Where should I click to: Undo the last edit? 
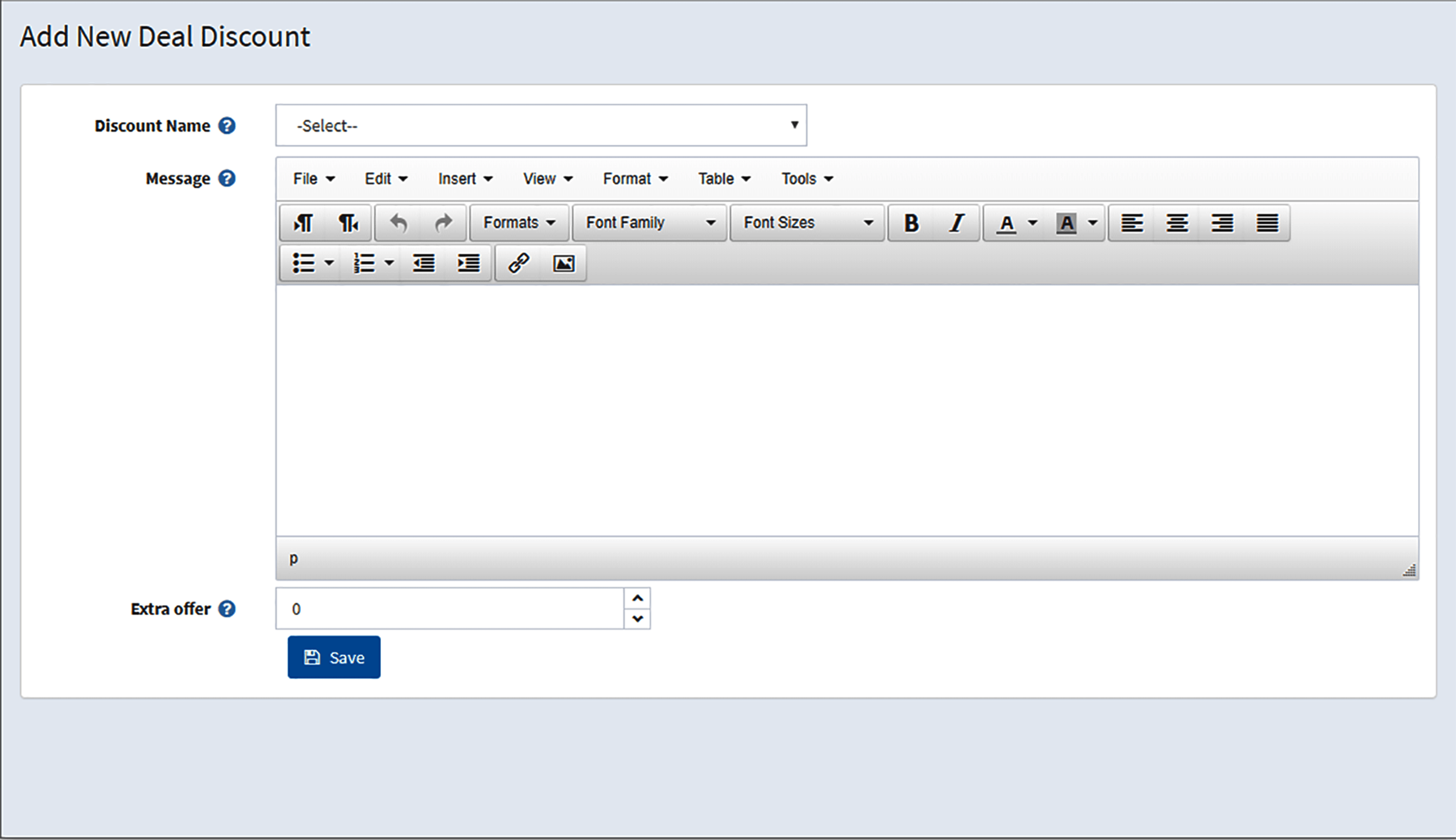(398, 223)
